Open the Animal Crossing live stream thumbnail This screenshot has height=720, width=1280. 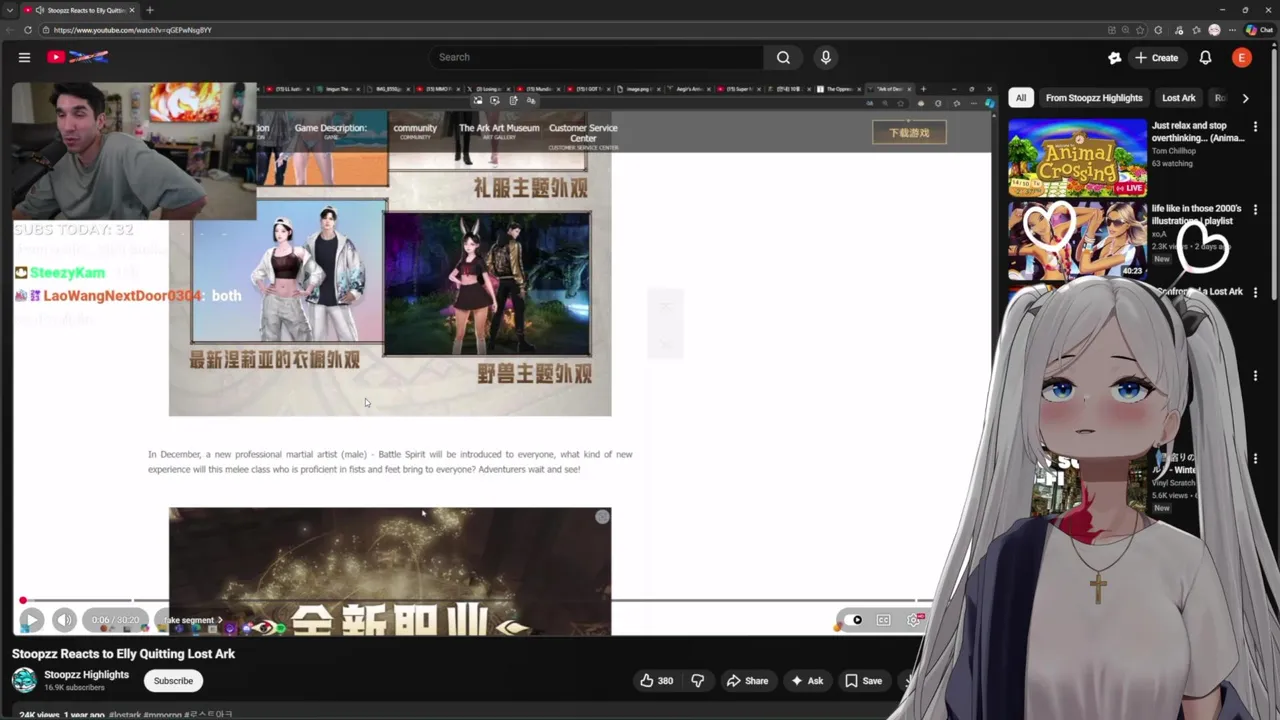(x=1077, y=157)
